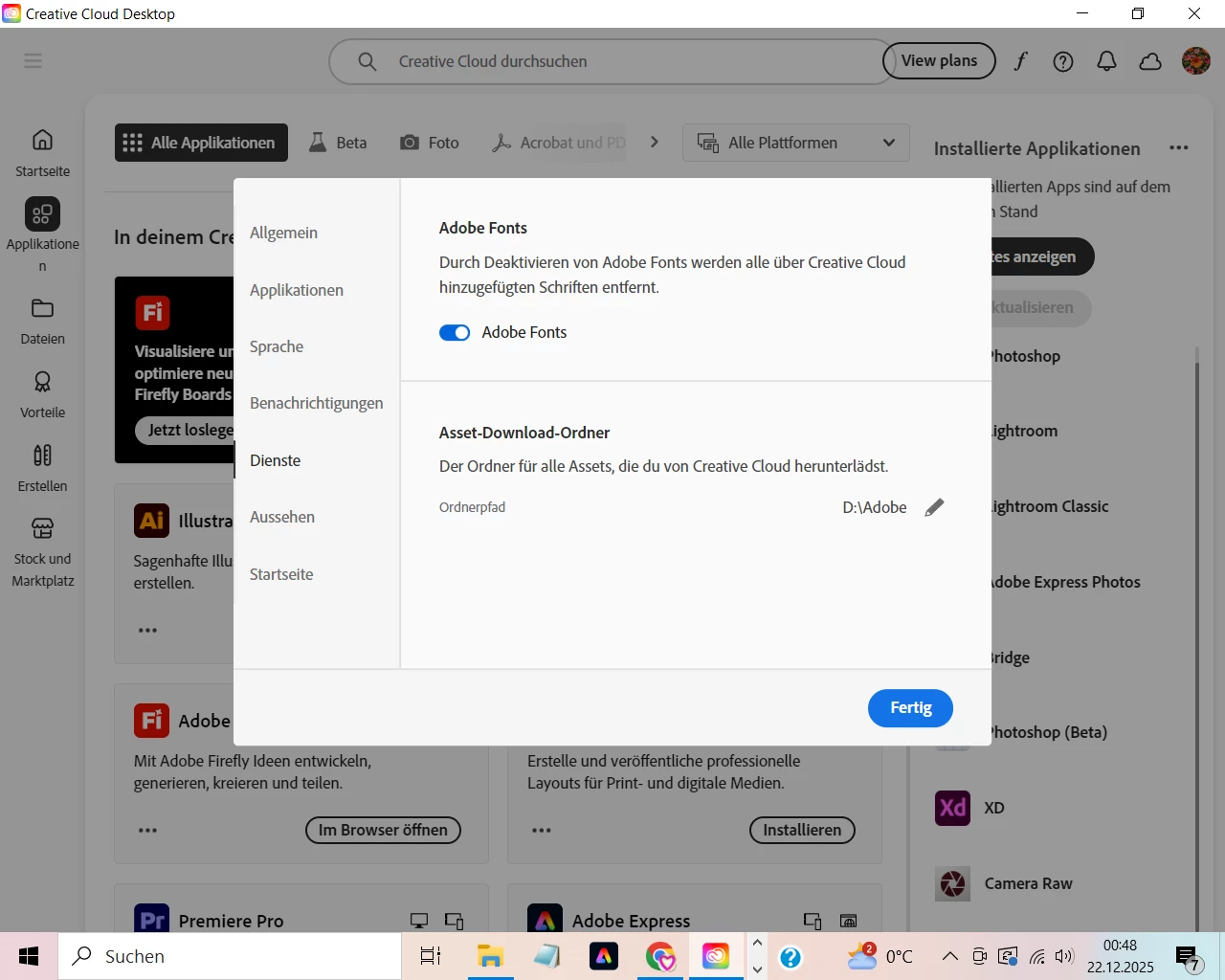
Task: Edit the Ordnerpfad with pencil icon
Action: [935, 507]
